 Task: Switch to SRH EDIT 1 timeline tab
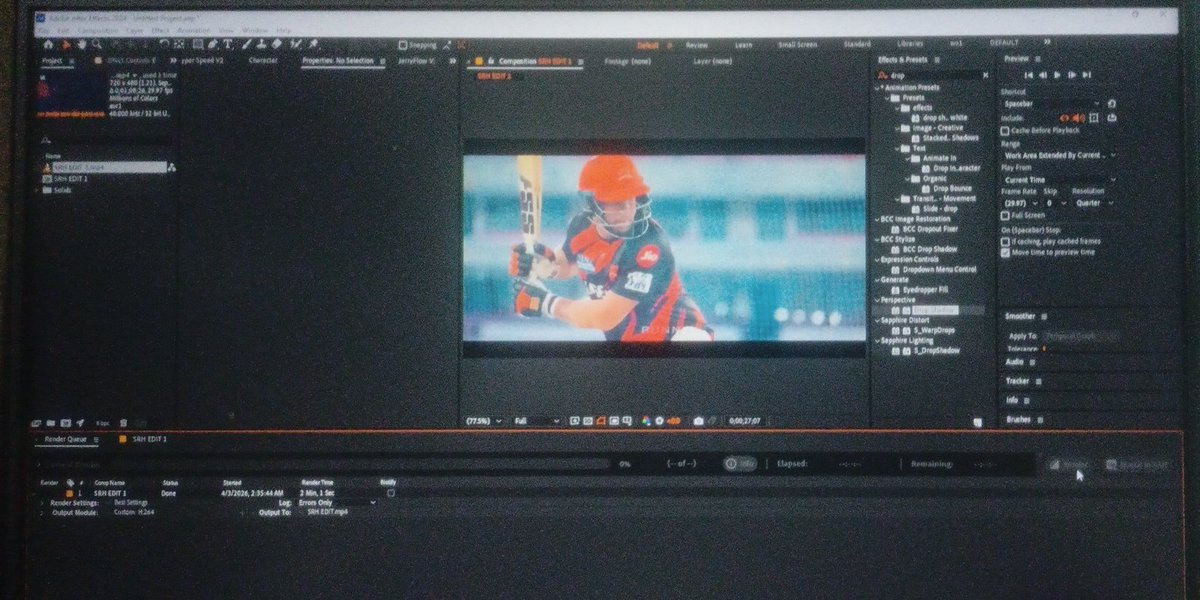(x=149, y=439)
